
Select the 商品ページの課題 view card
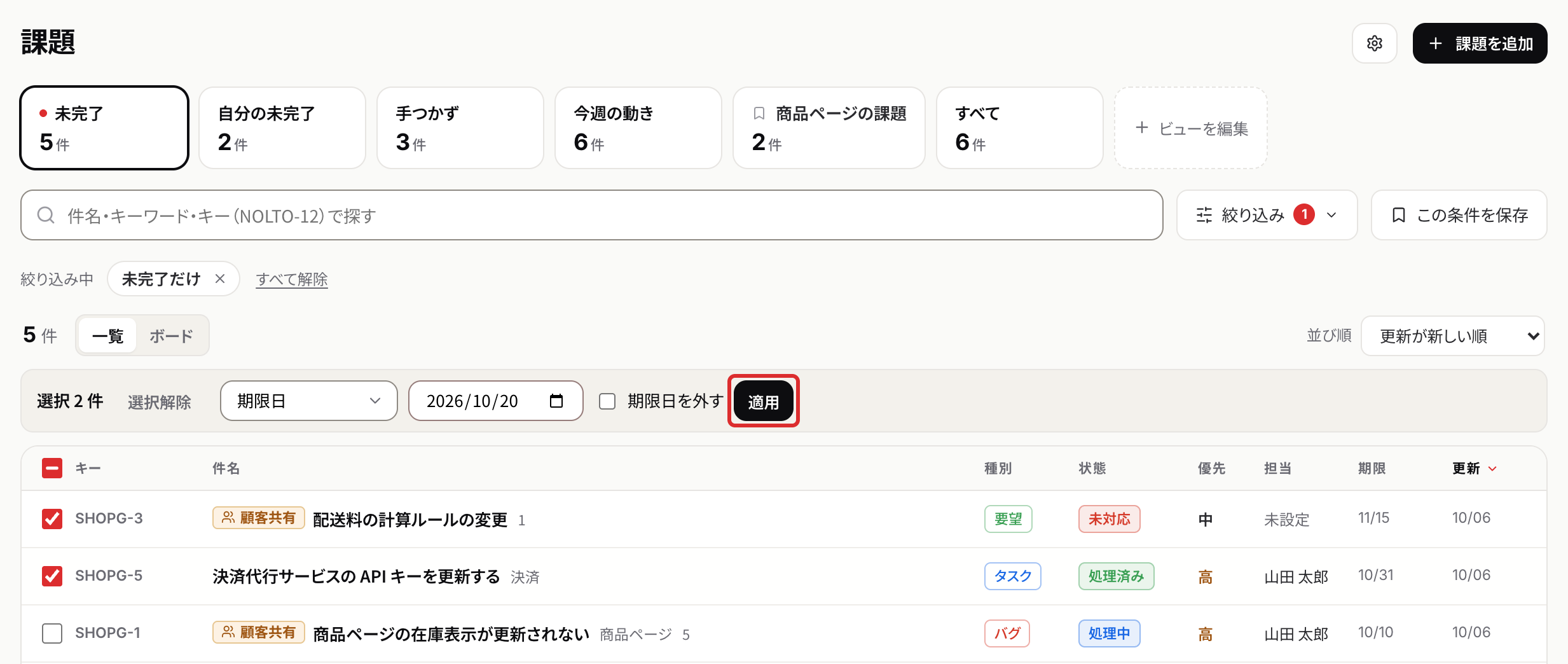click(x=829, y=128)
